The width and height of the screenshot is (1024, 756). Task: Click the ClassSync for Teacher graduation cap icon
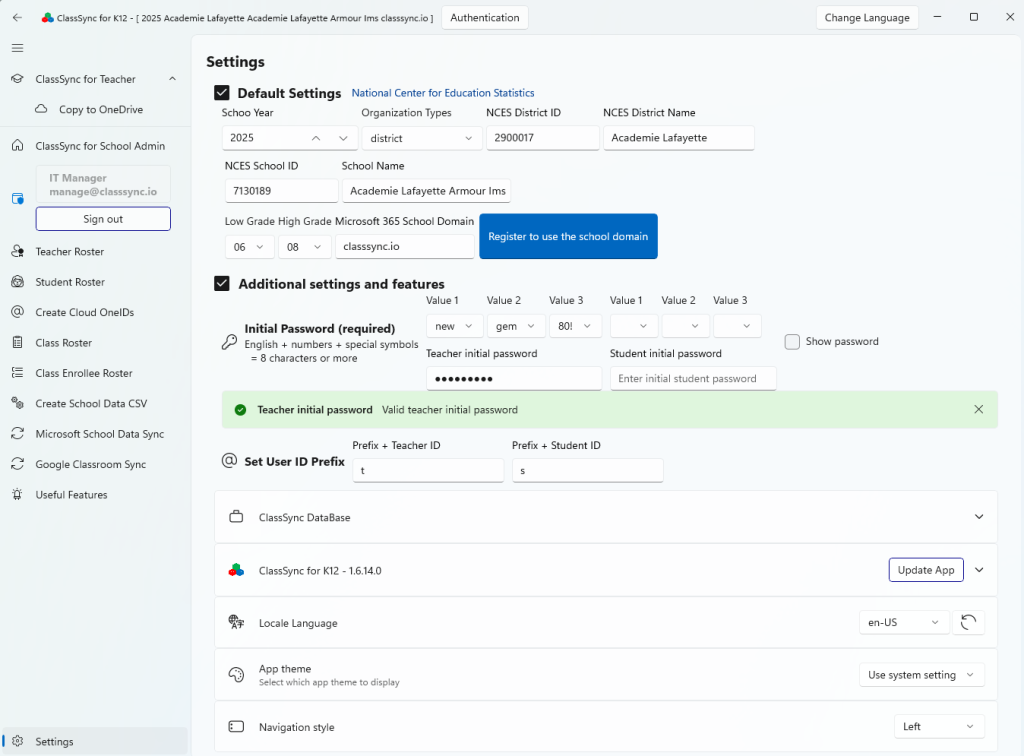pos(18,79)
